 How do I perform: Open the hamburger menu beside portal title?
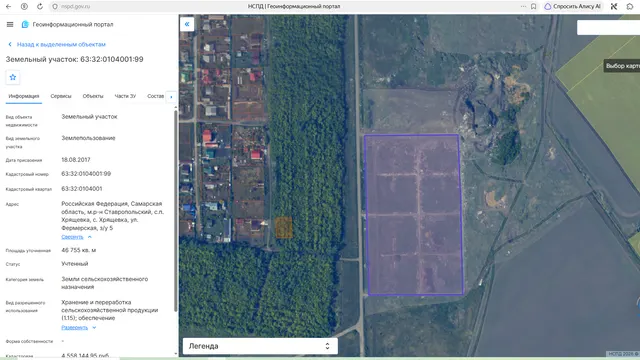(10, 24)
